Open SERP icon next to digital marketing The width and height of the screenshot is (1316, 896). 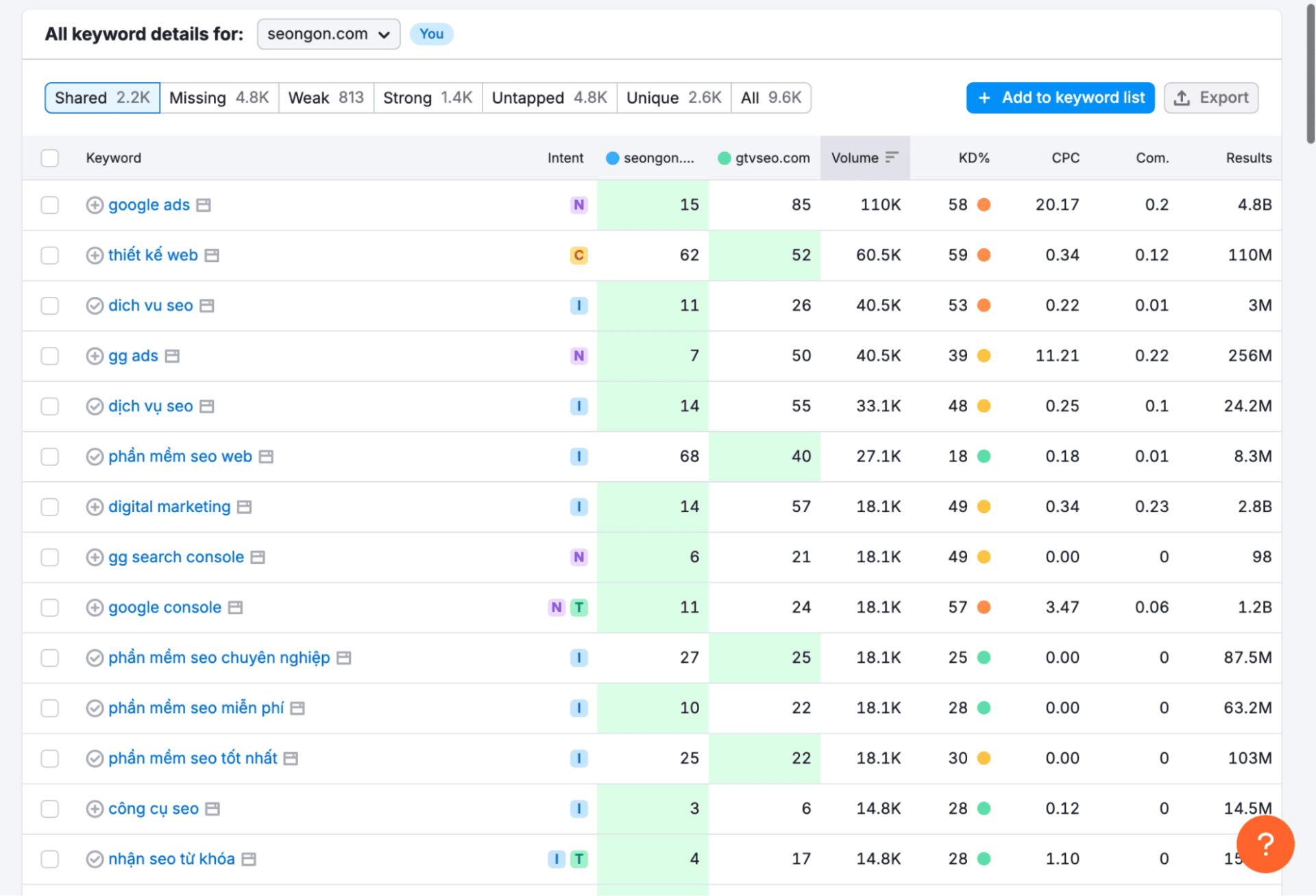(245, 507)
